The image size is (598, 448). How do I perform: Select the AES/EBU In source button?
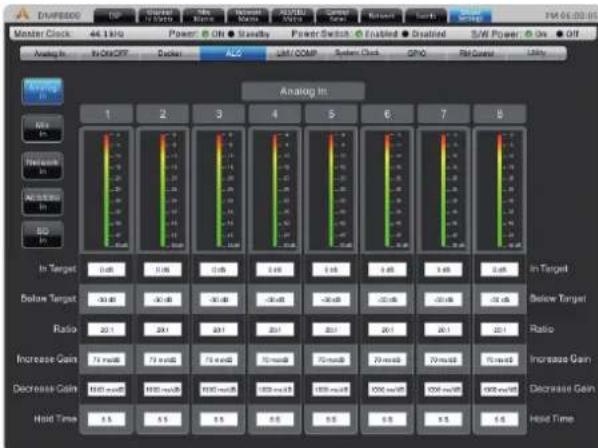43,202
